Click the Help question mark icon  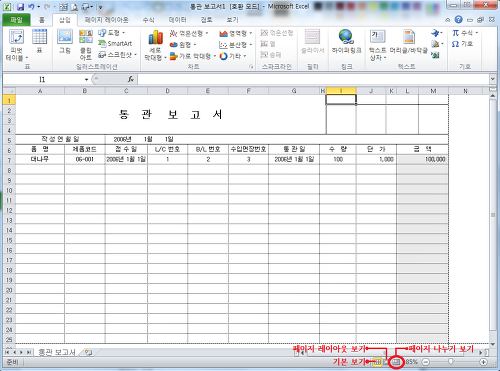(x=459, y=20)
